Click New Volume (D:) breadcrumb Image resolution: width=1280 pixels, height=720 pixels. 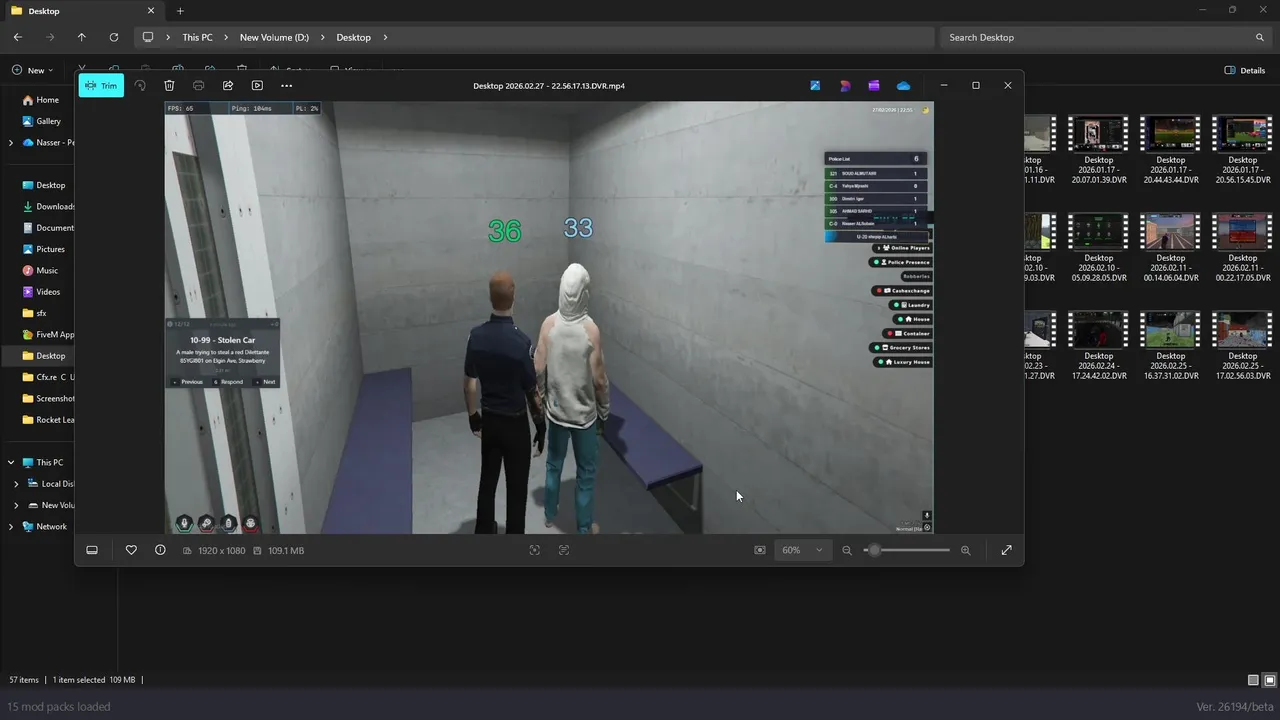[274, 37]
